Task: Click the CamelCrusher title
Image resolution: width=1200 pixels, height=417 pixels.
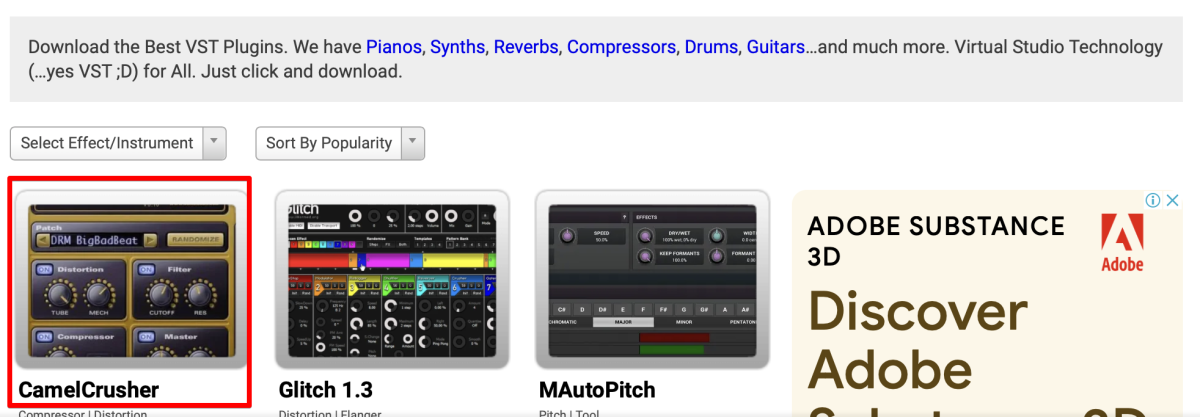Action: 89,389
